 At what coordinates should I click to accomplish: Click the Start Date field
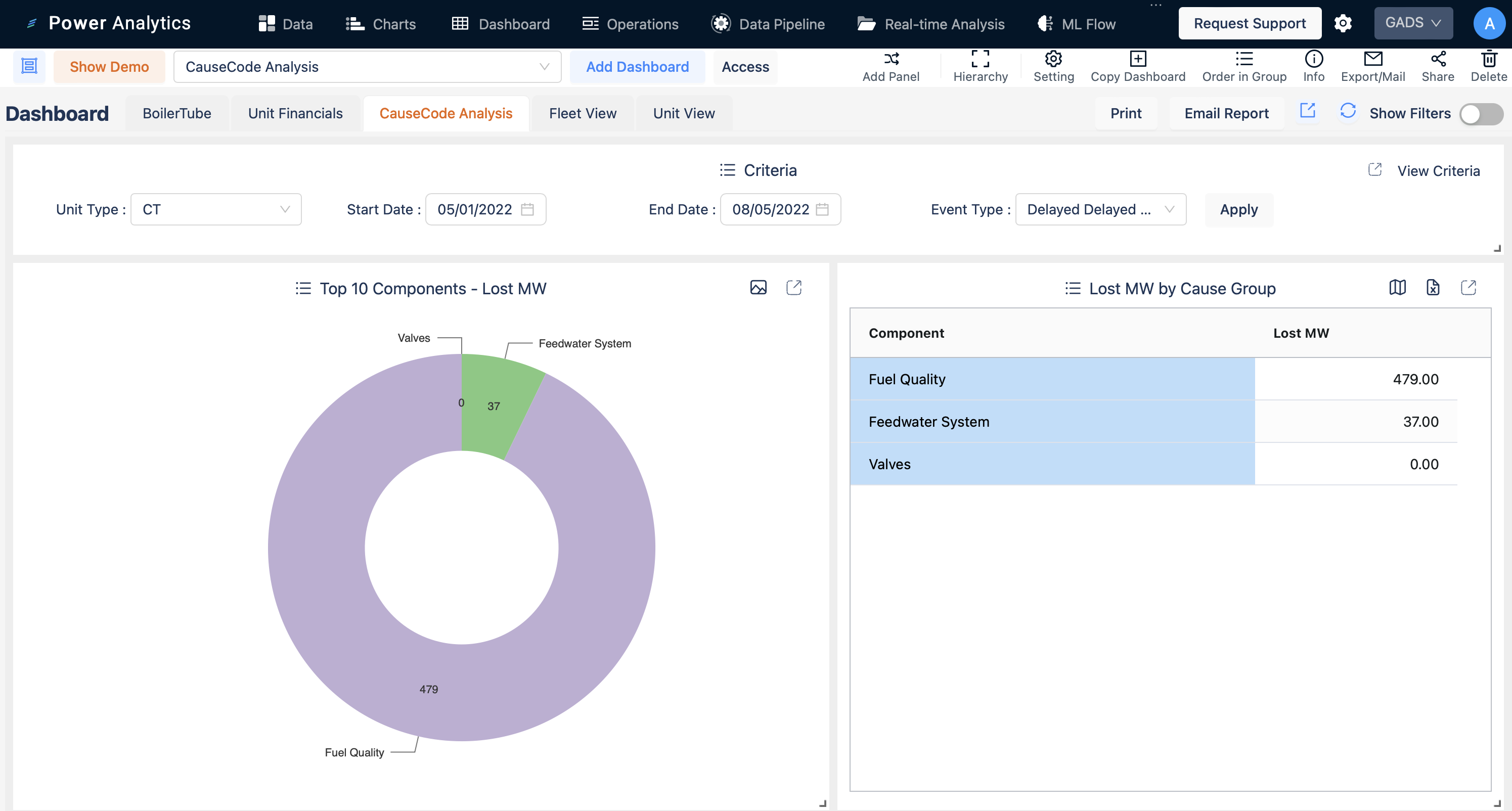[476, 209]
